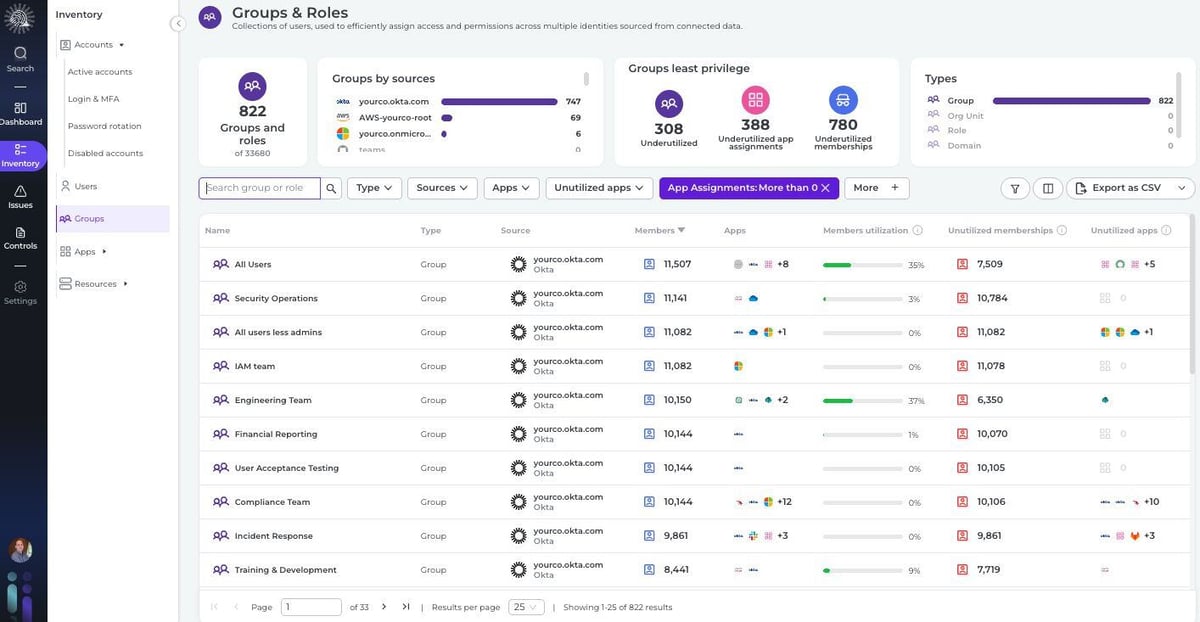1200x622 pixels.
Task: Open the Sources filter dropdown
Action: tap(443, 188)
